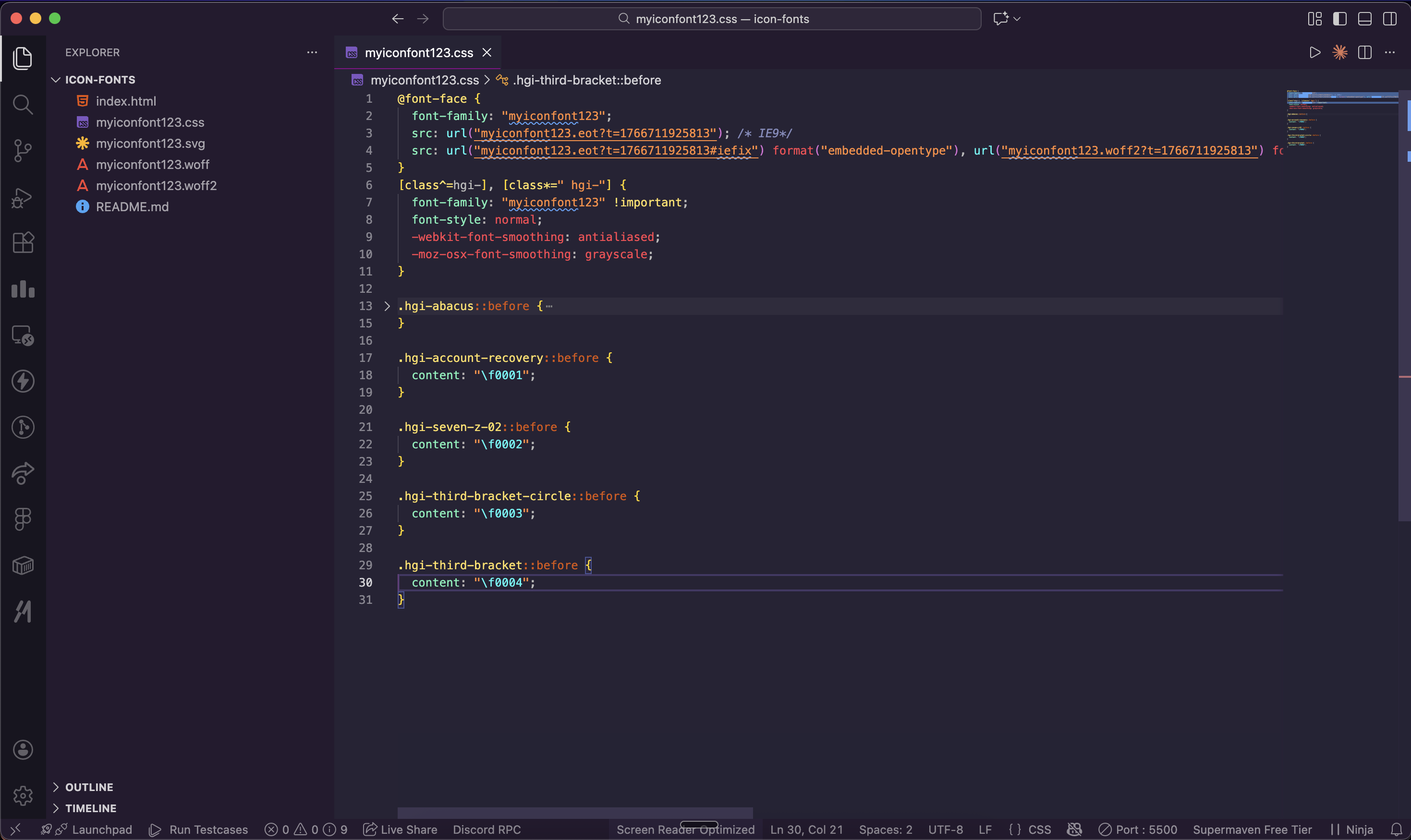The image size is (1411, 840).
Task: Open the Manage gear icon
Action: [23, 796]
